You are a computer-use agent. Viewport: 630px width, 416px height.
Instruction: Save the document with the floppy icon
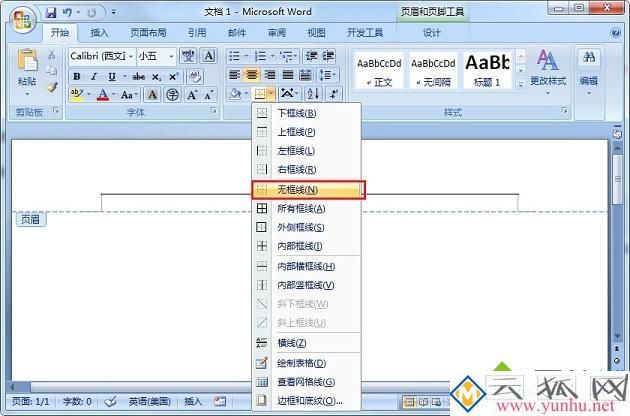(51, 12)
